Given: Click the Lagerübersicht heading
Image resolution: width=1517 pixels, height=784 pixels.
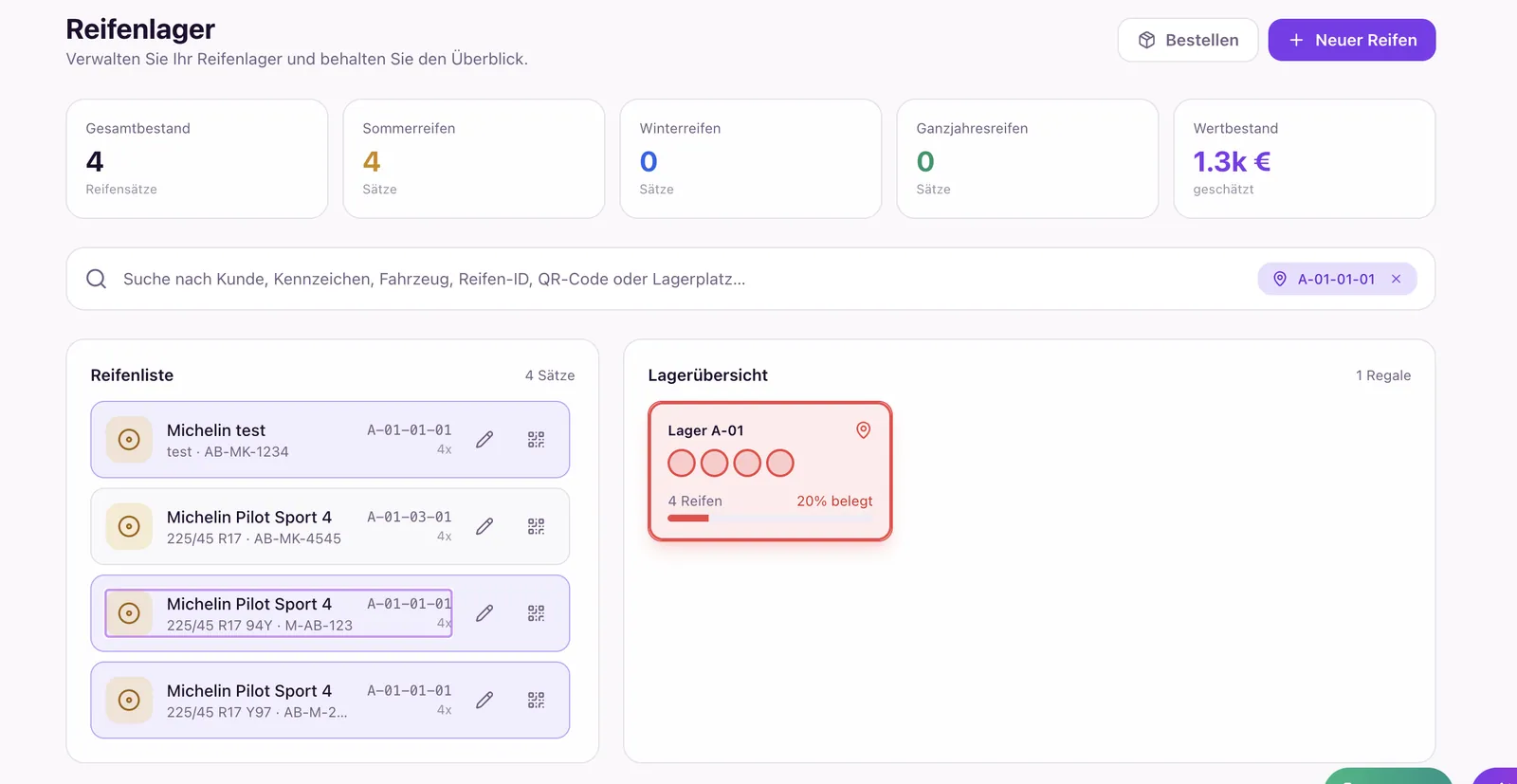Looking at the screenshot, I should pyautogui.click(x=708, y=375).
